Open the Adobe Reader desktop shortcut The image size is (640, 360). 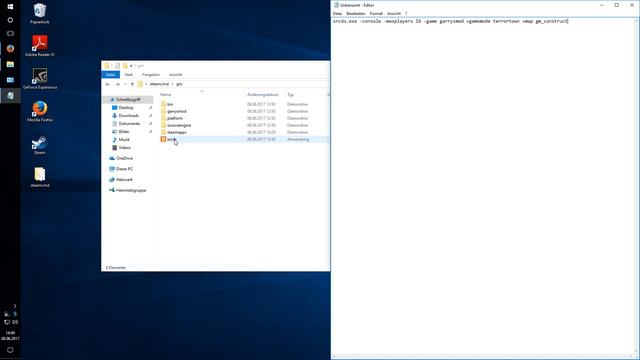[x=40, y=46]
